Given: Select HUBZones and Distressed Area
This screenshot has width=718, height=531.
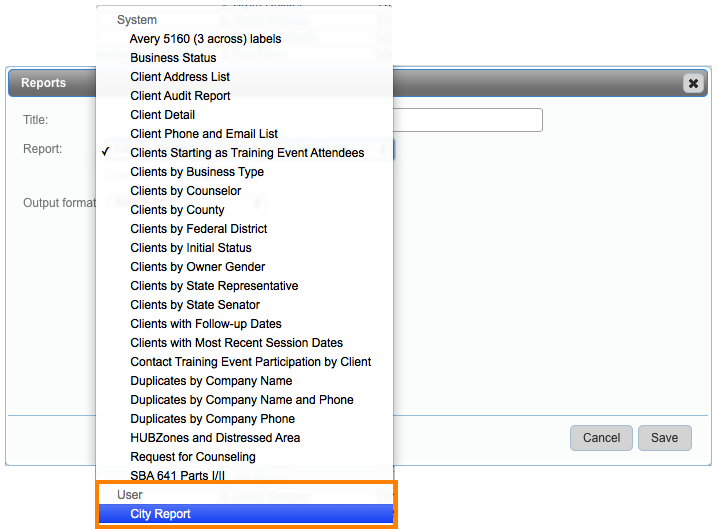Looking at the screenshot, I should [215, 438].
